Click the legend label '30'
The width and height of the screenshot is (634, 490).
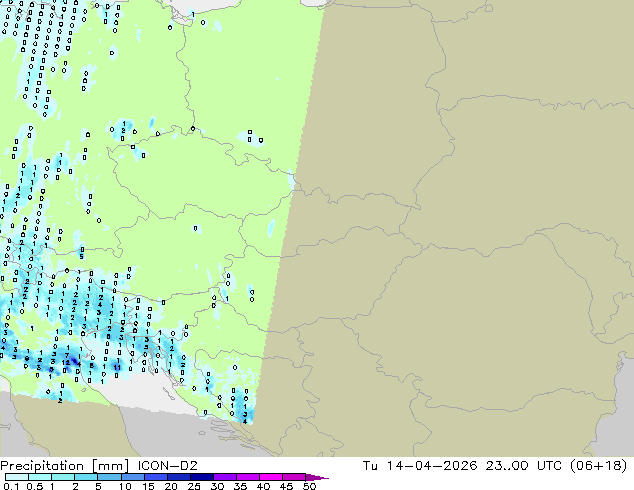(217, 486)
